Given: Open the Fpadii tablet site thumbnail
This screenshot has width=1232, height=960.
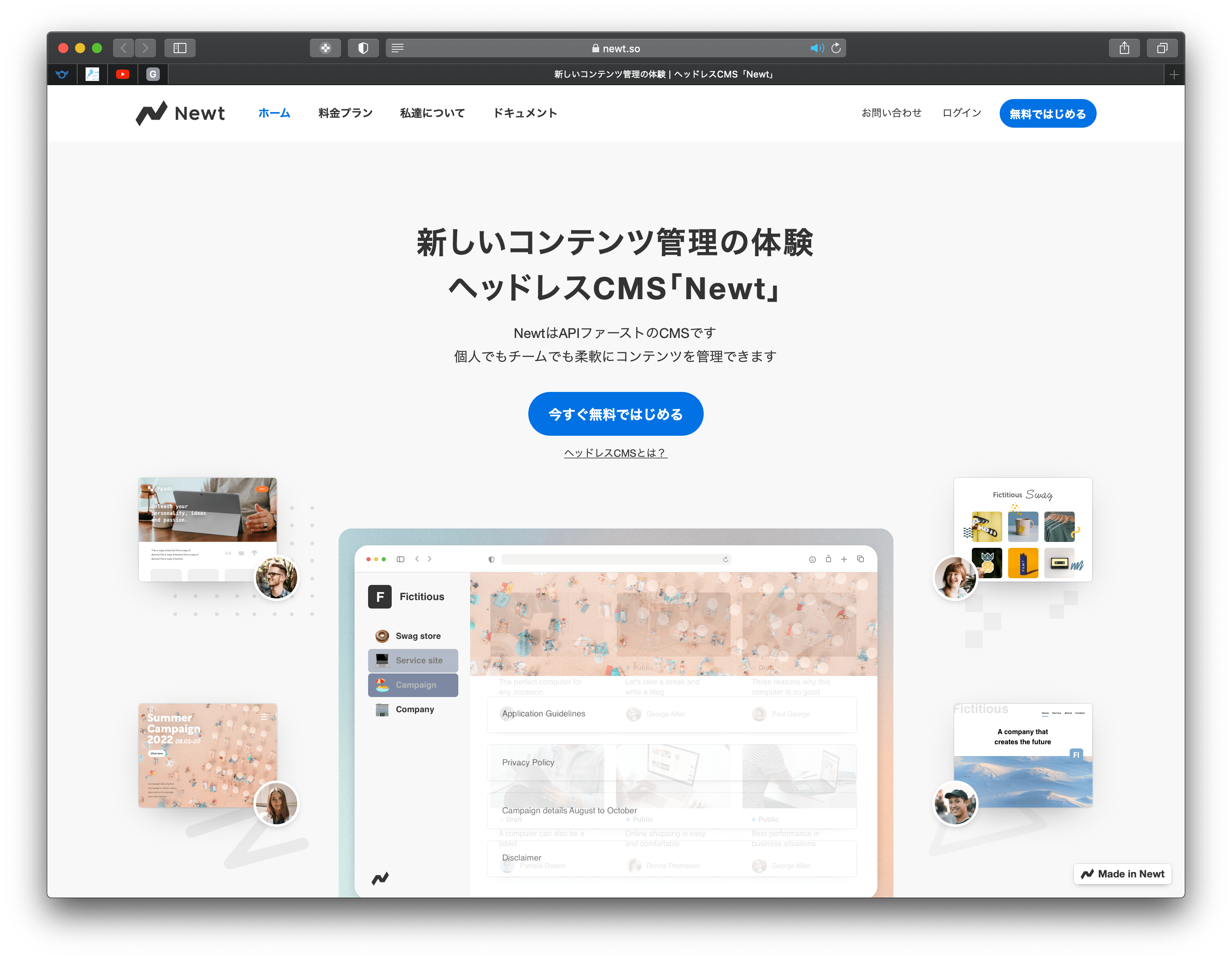Looking at the screenshot, I should tap(207, 529).
